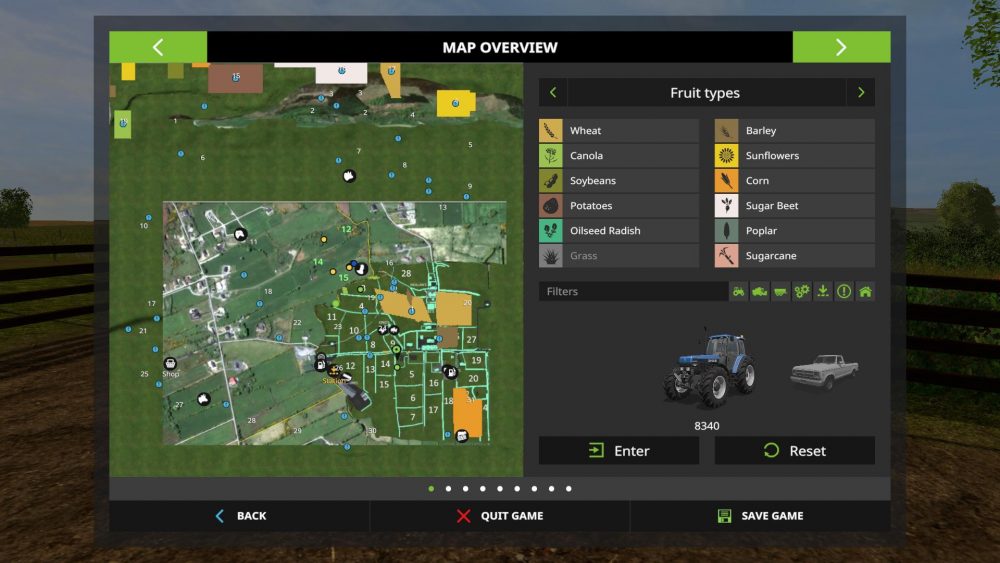Click the Potatoes brown icon
The height and width of the screenshot is (563, 1000).
click(550, 205)
